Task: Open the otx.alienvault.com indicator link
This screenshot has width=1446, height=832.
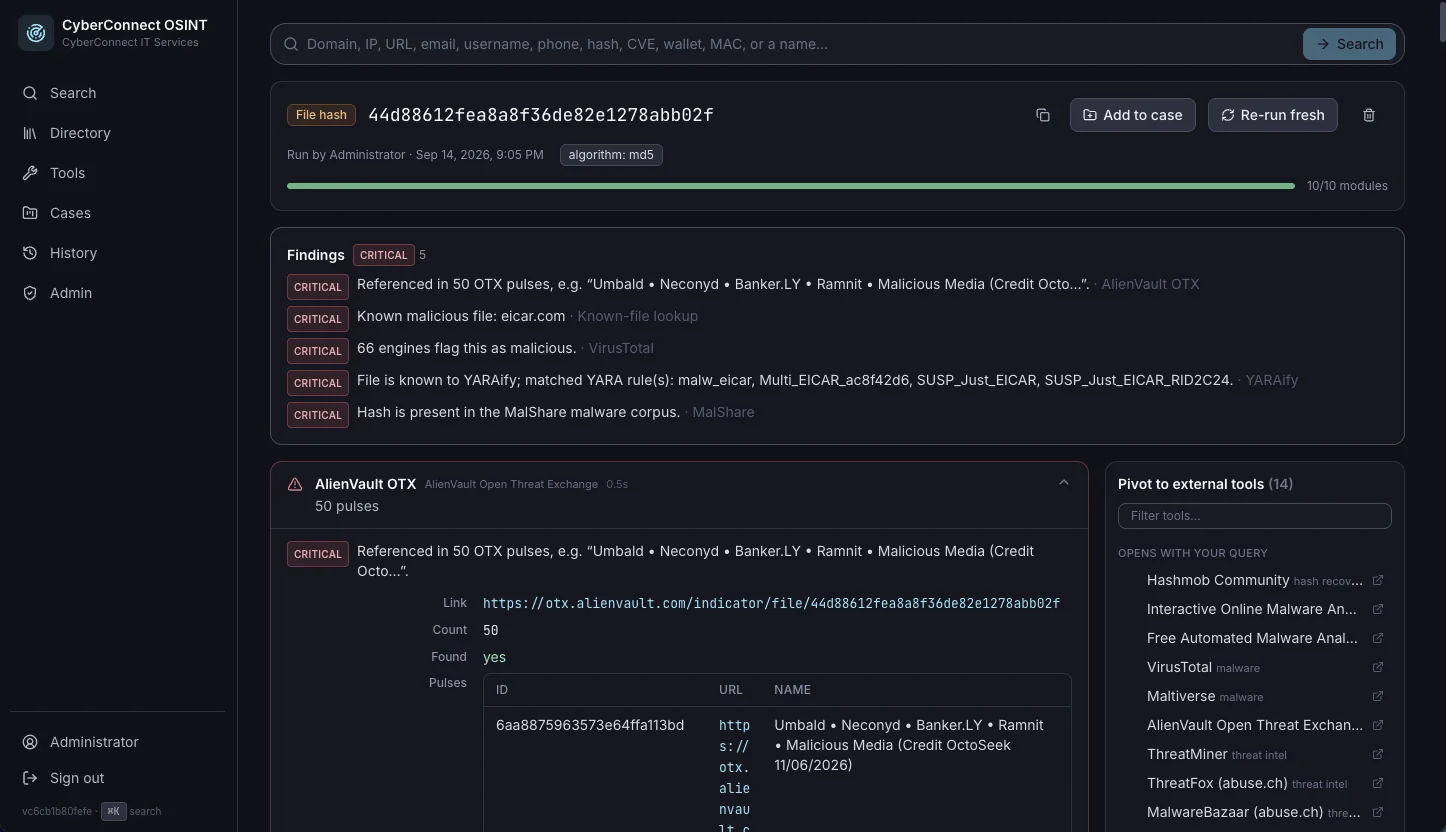Action: click(x=771, y=603)
